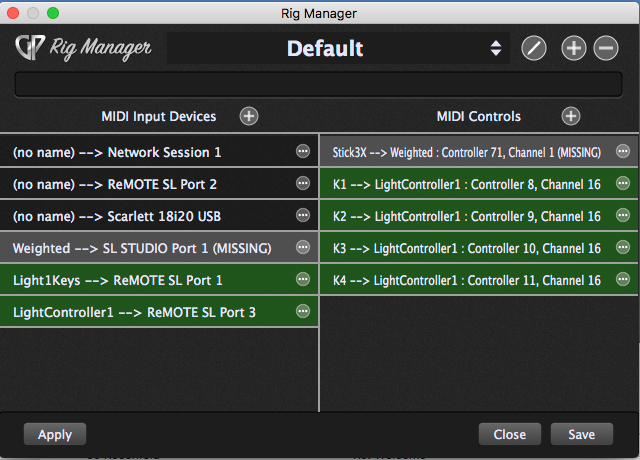Image resolution: width=640 pixels, height=460 pixels.
Task: Select the K3 Controller 10 row
Action: (x=466, y=248)
